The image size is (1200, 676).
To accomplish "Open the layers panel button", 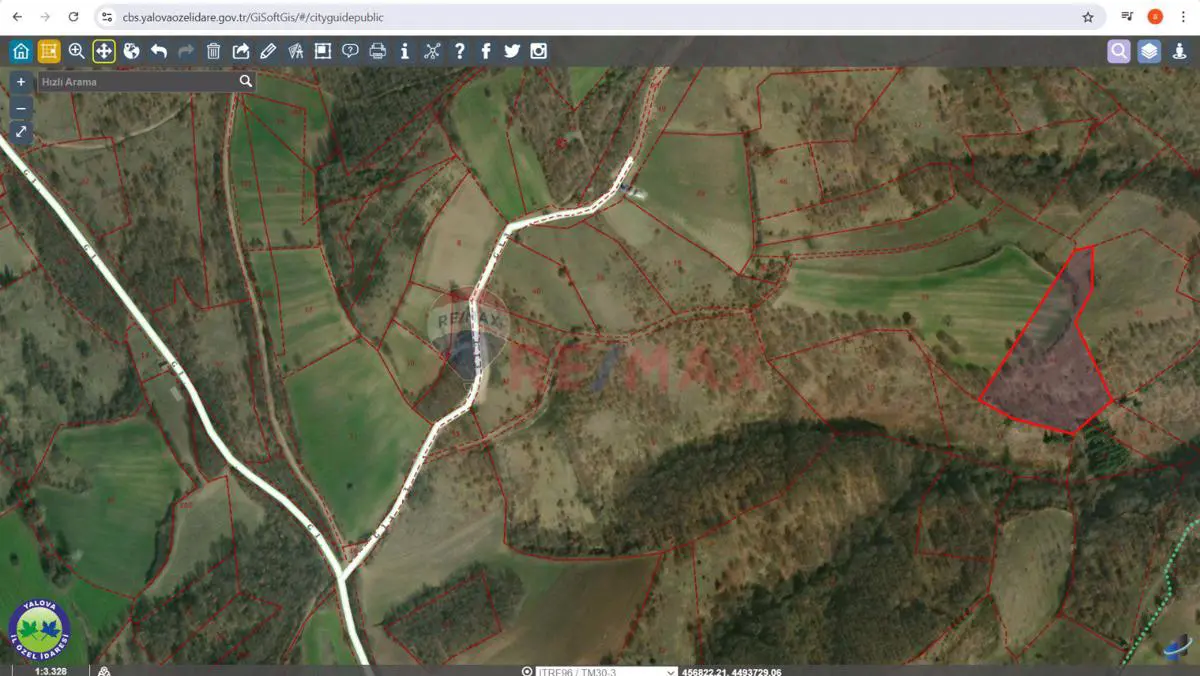I will [x=1149, y=51].
